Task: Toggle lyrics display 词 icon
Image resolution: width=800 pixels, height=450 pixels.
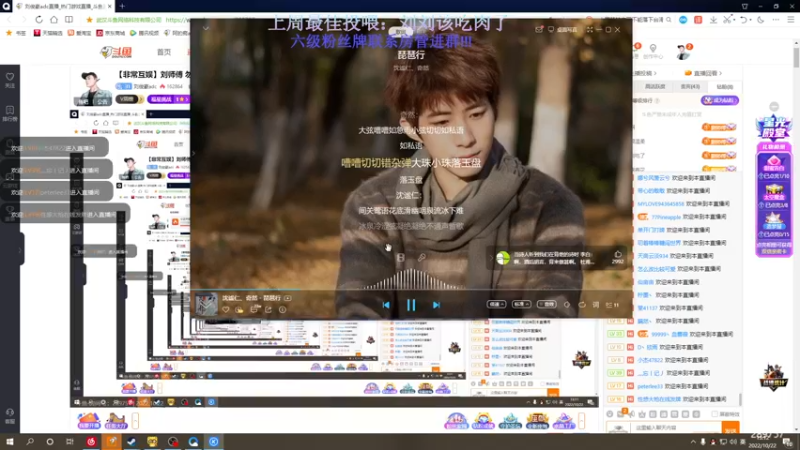Action: (x=596, y=305)
